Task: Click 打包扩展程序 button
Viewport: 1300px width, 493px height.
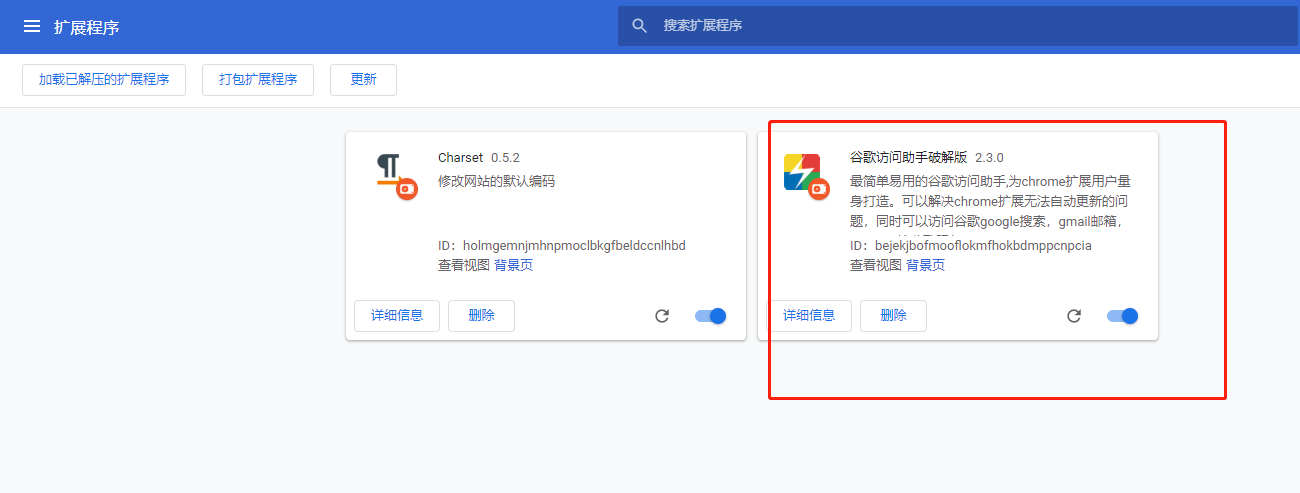Action: (258, 80)
